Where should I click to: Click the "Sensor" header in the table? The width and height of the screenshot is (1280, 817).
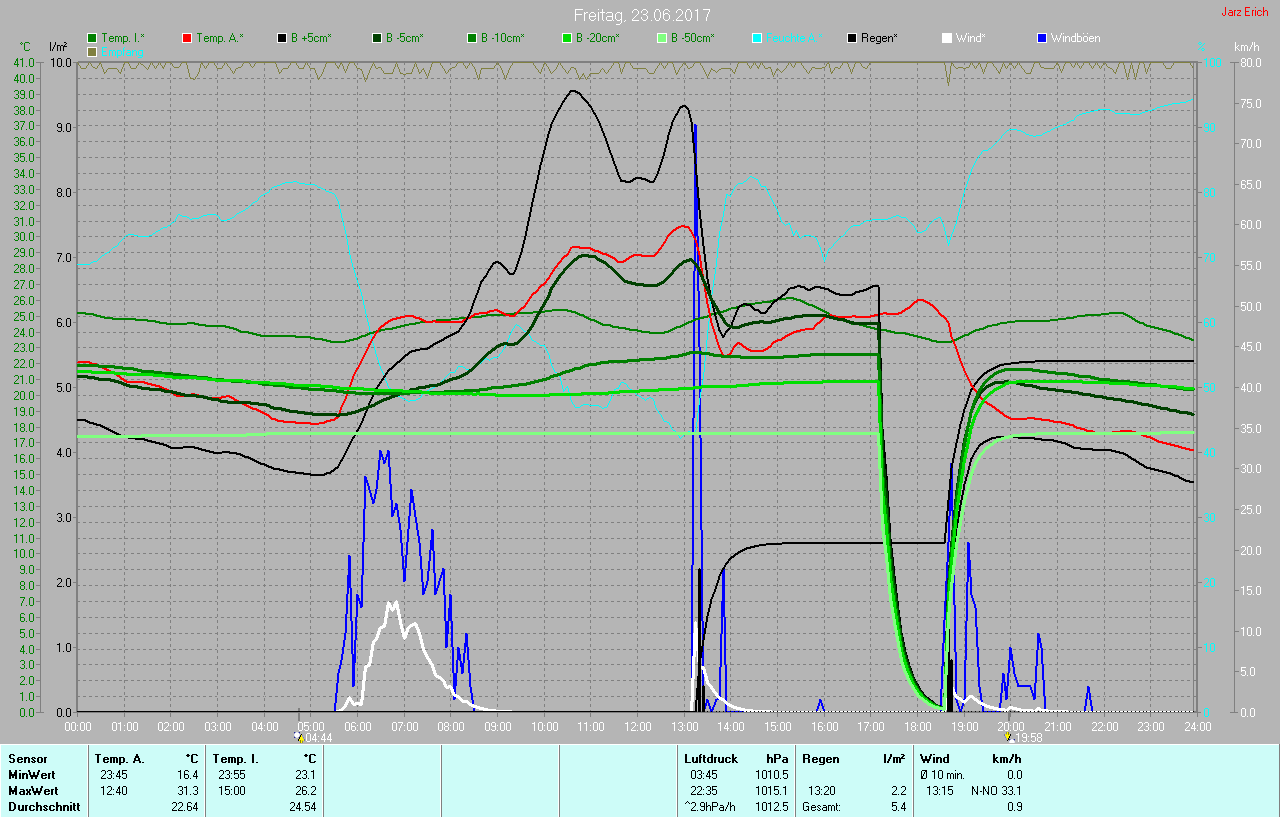point(27,759)
